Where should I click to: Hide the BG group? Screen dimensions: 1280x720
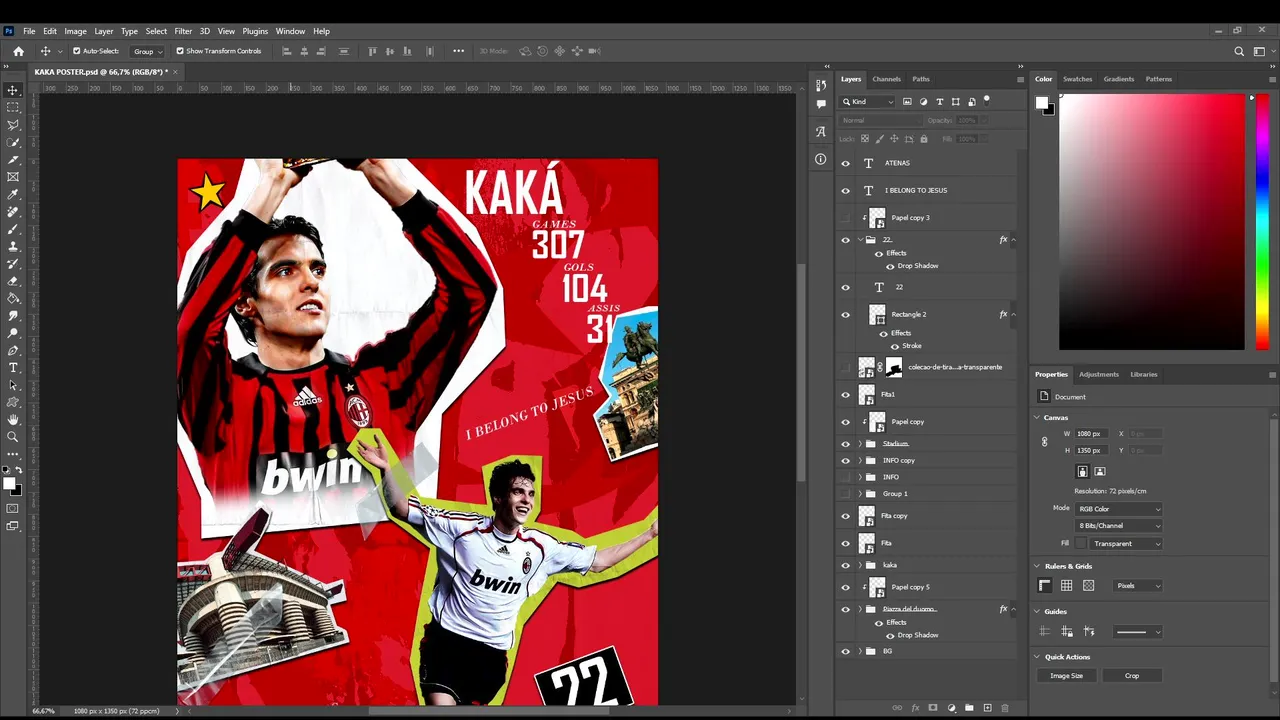[x=846, y=651]
